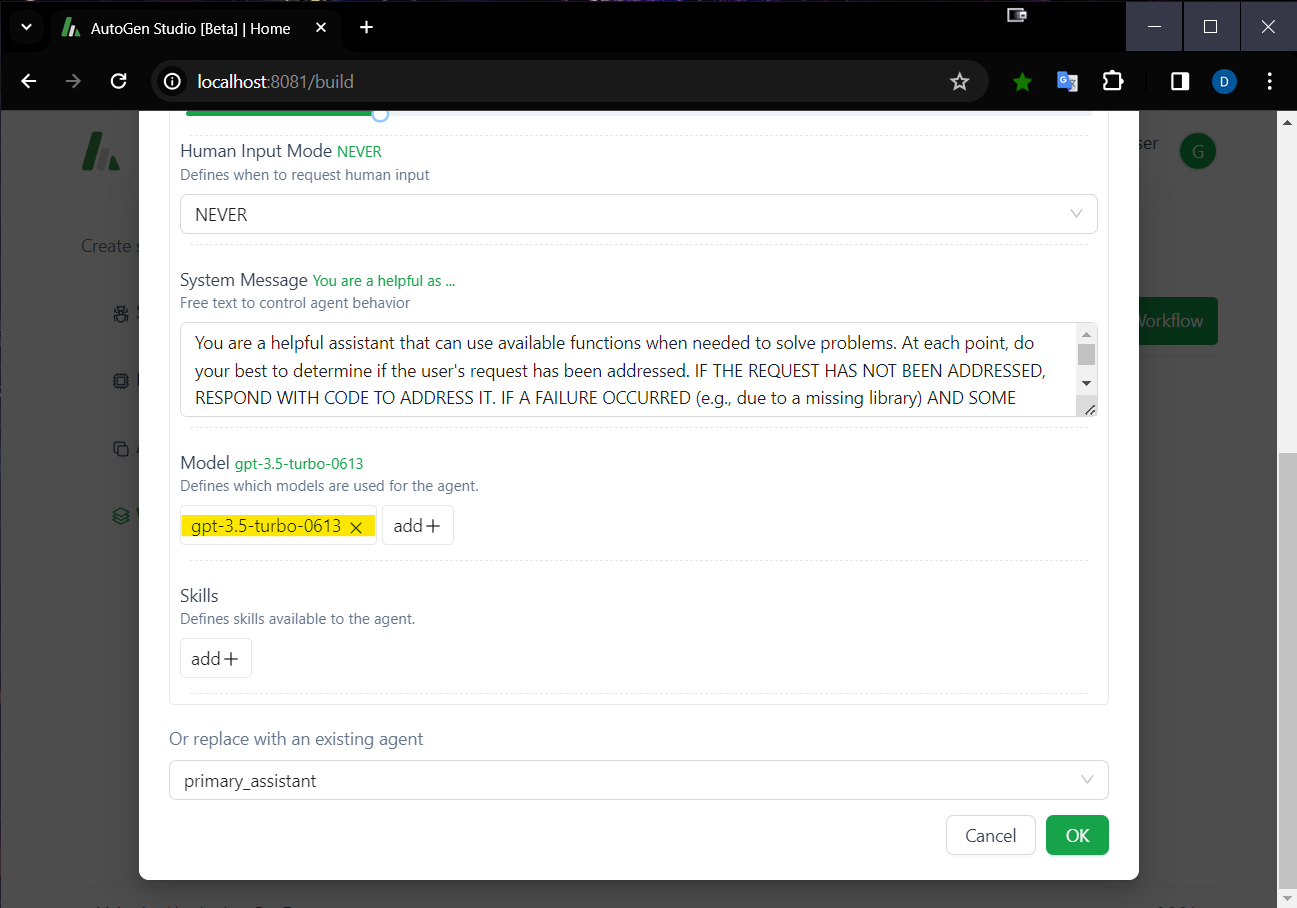Select the Workflows icon in the sidebar
This screenshot has height=908, width=1297.
click(121, 515)
